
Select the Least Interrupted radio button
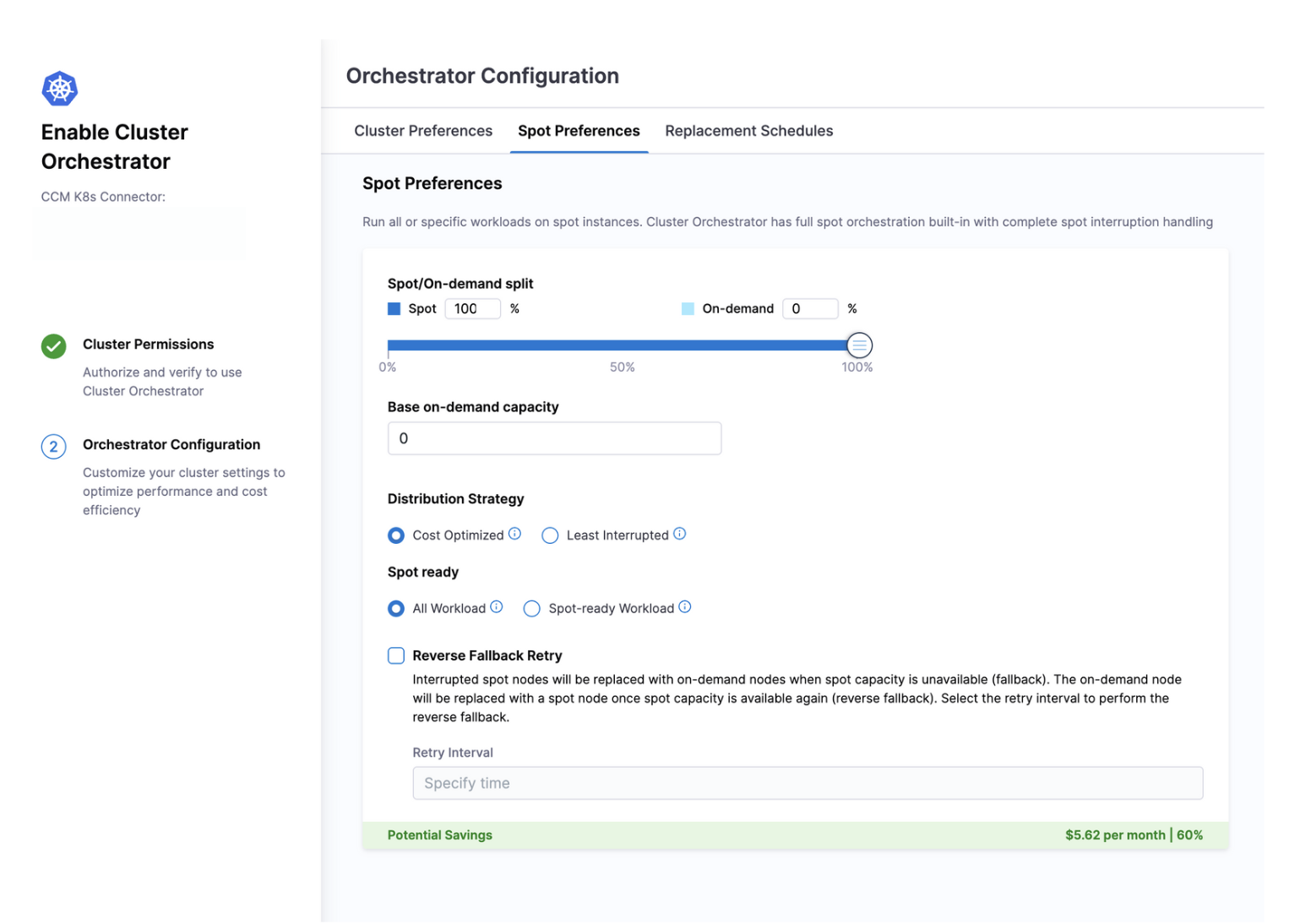pos(550,535)
